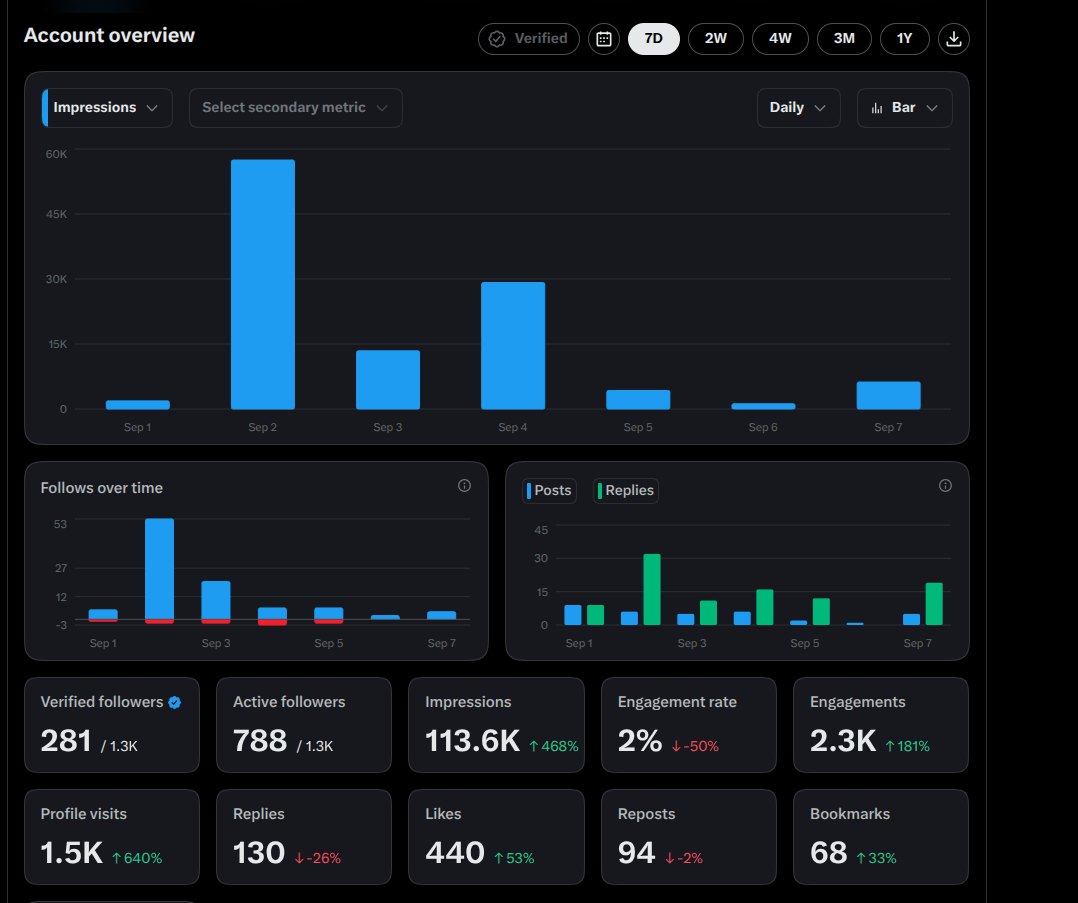Open the Engagement rate card
This screenshot has height=903, width=1078.
(689, 725)
